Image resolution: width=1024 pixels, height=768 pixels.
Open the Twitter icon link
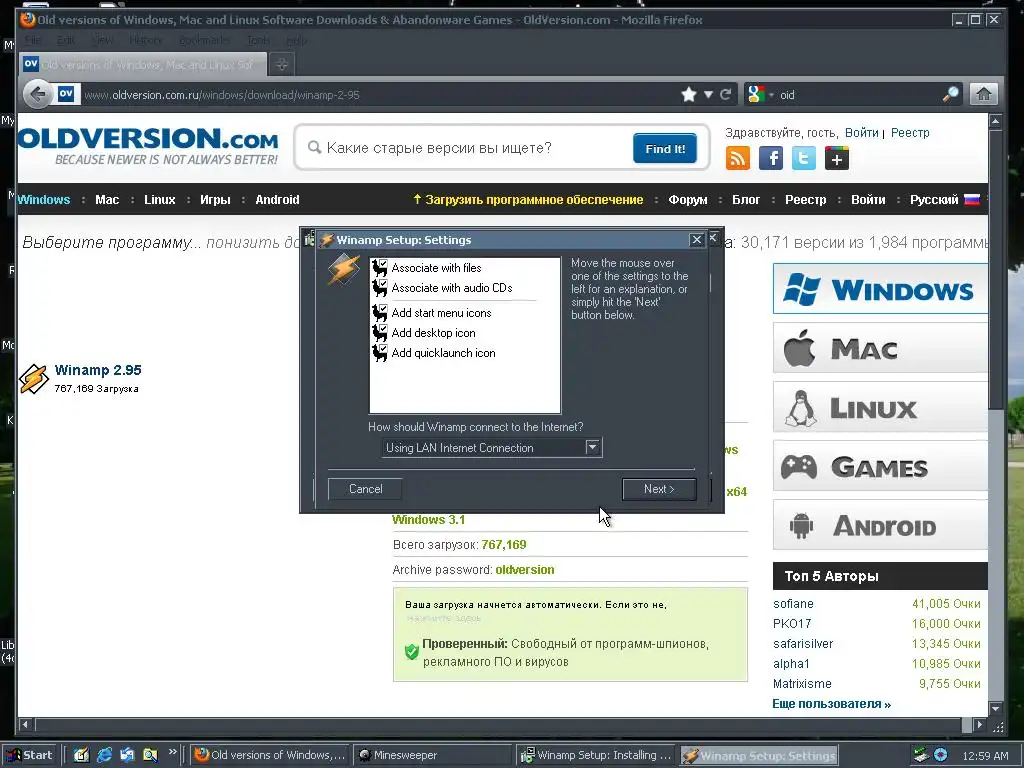click(x=804, y=159)
